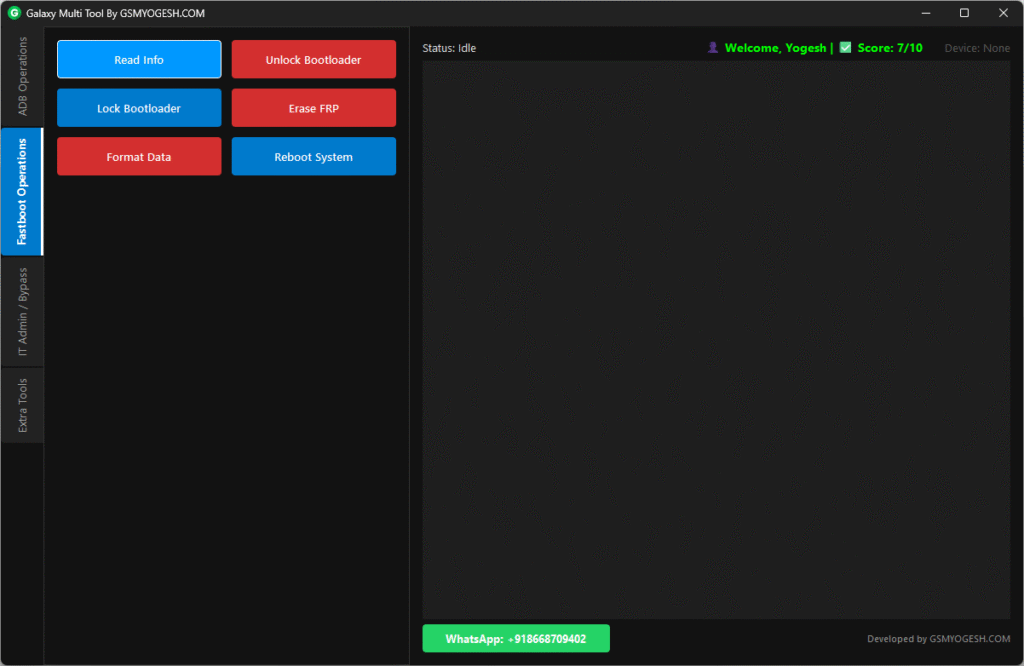The image size is (1024, 666).
Task: Click the Score: 7/10 label
Action: (x=890, y=48)
